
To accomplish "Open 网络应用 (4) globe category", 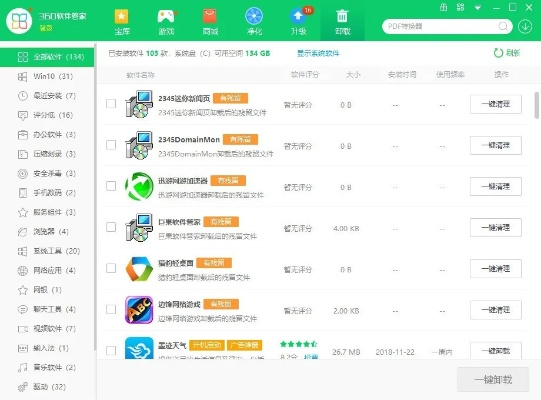I will 47,270.
